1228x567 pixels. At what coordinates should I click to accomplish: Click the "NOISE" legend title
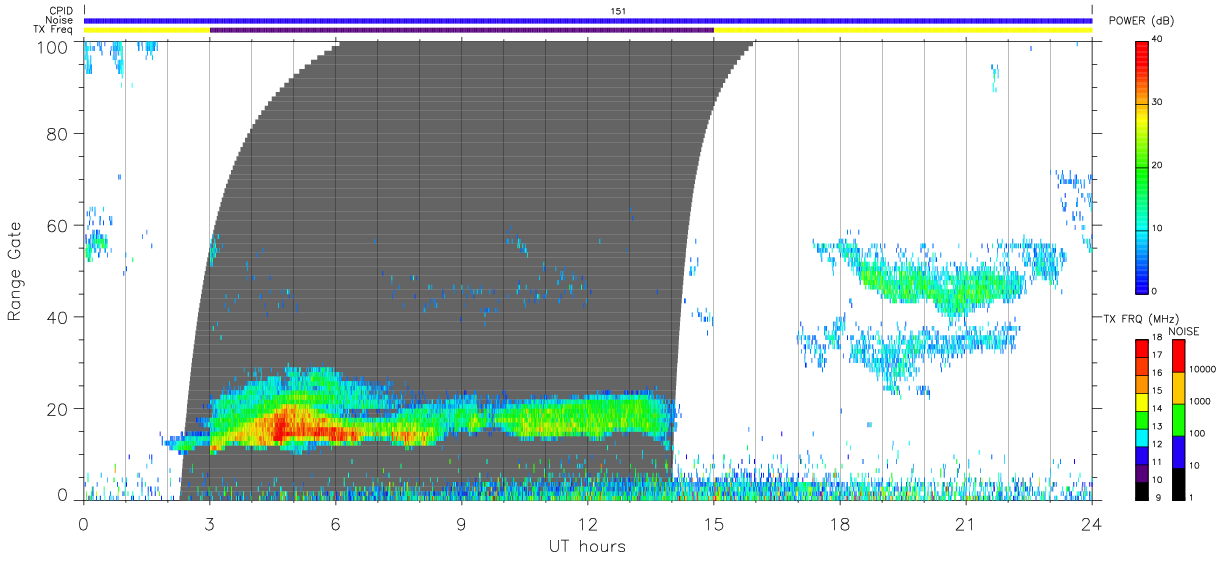coord(1184,331)
